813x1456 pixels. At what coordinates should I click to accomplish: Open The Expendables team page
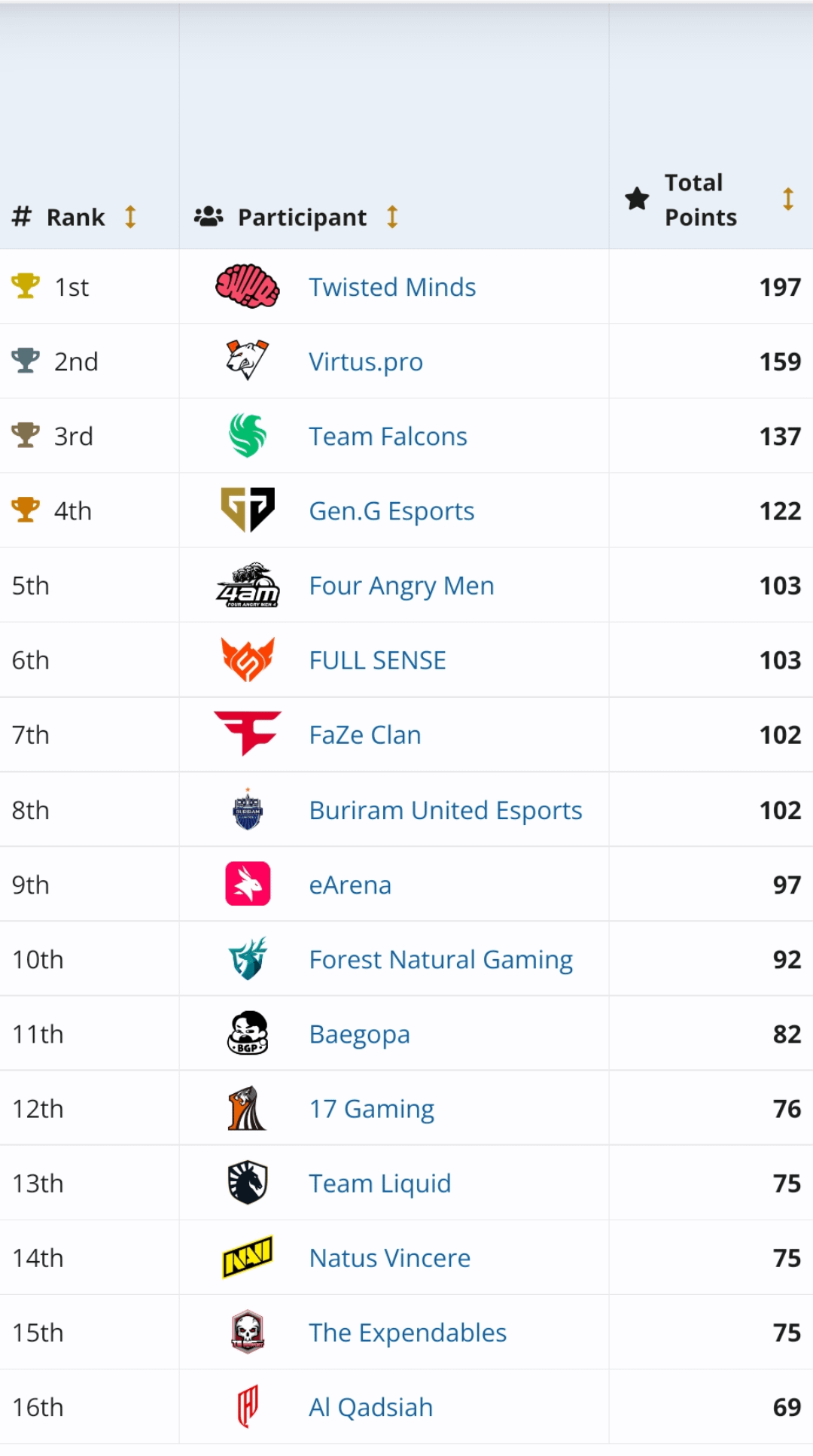pyautogui.click(x=407, y=1333)
